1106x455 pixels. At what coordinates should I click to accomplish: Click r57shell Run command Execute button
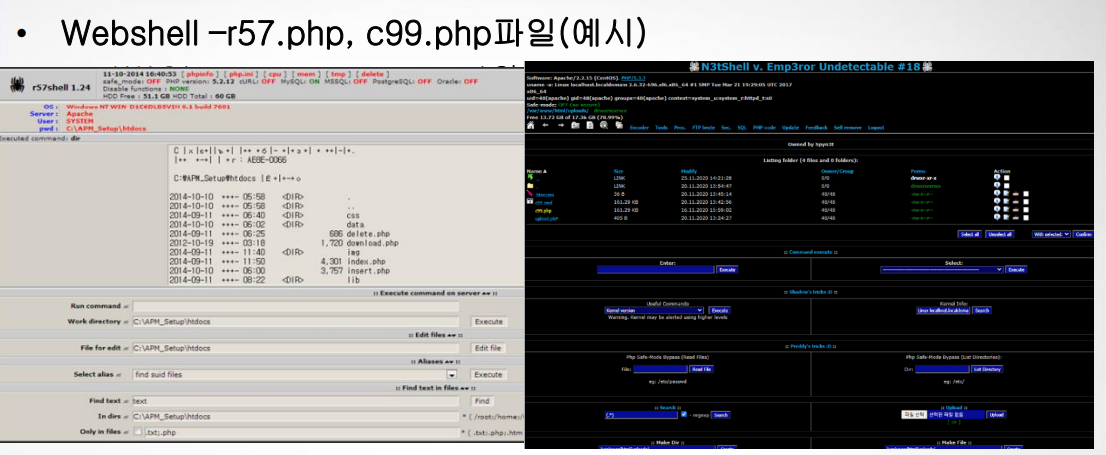(488, 321)
